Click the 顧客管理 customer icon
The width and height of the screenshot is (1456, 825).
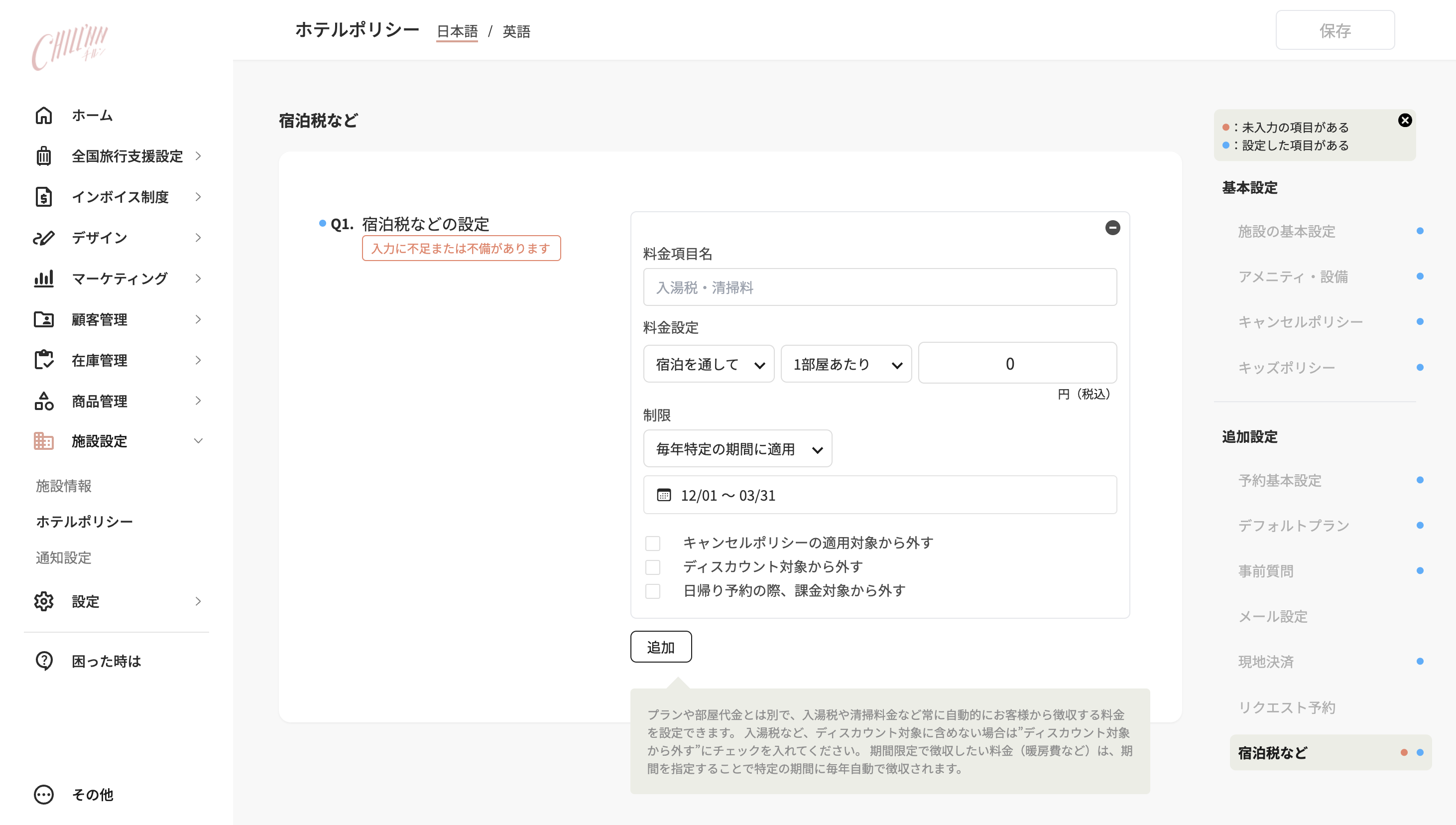pyautogui.click(x=44, y=319)
